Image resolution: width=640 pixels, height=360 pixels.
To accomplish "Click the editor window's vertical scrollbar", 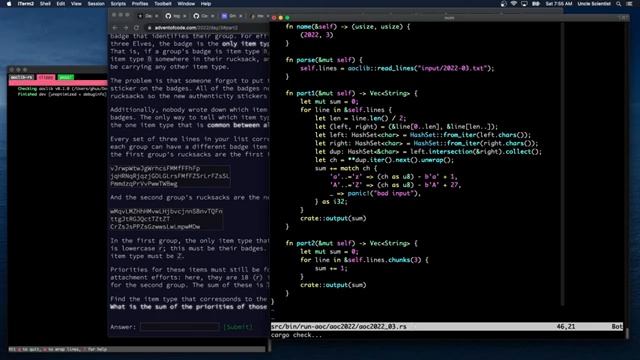I will pyautogui.click(x=563, y=163).
